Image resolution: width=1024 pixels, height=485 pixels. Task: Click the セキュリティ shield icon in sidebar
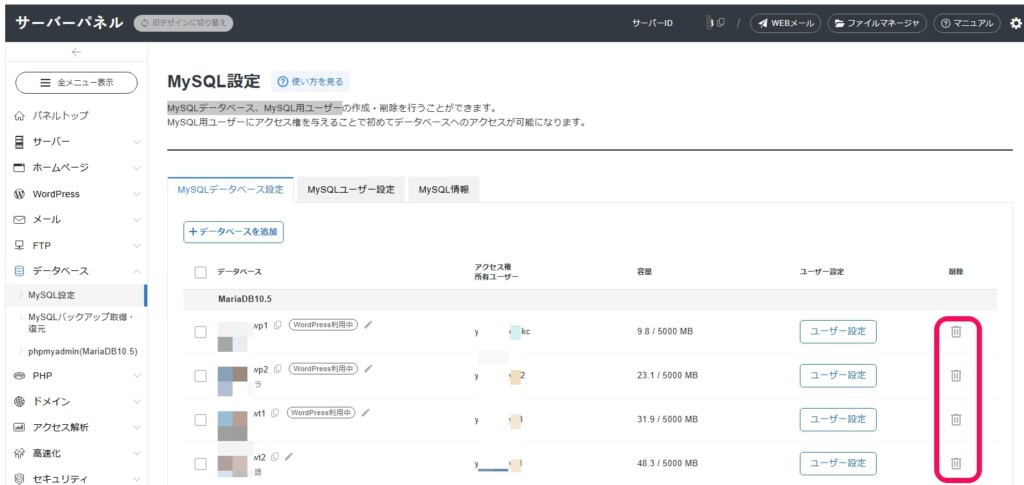[x=20, y=479]
